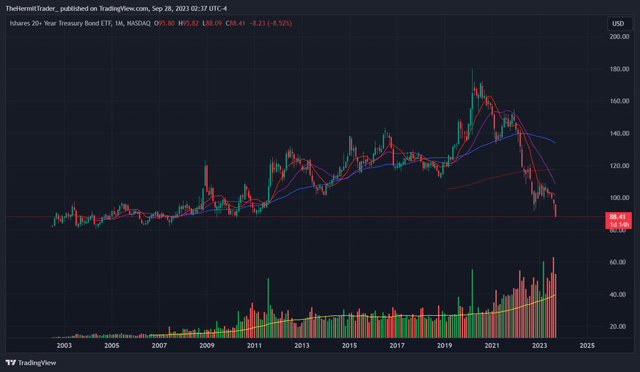Click the 2003 label on time axis
The image size is (640, 372).
click(x=64, y=346)
